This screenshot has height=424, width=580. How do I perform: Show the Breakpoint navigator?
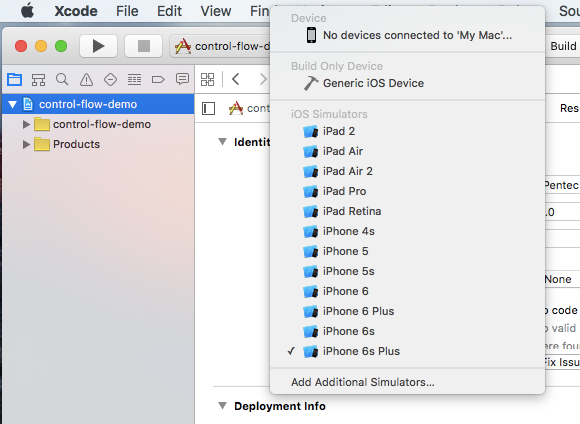point(158,79)
